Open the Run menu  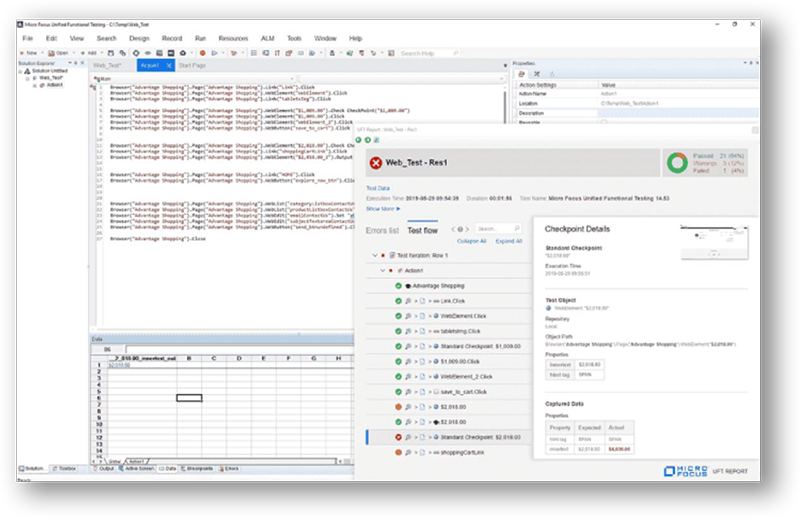click(x=201, y=38)
